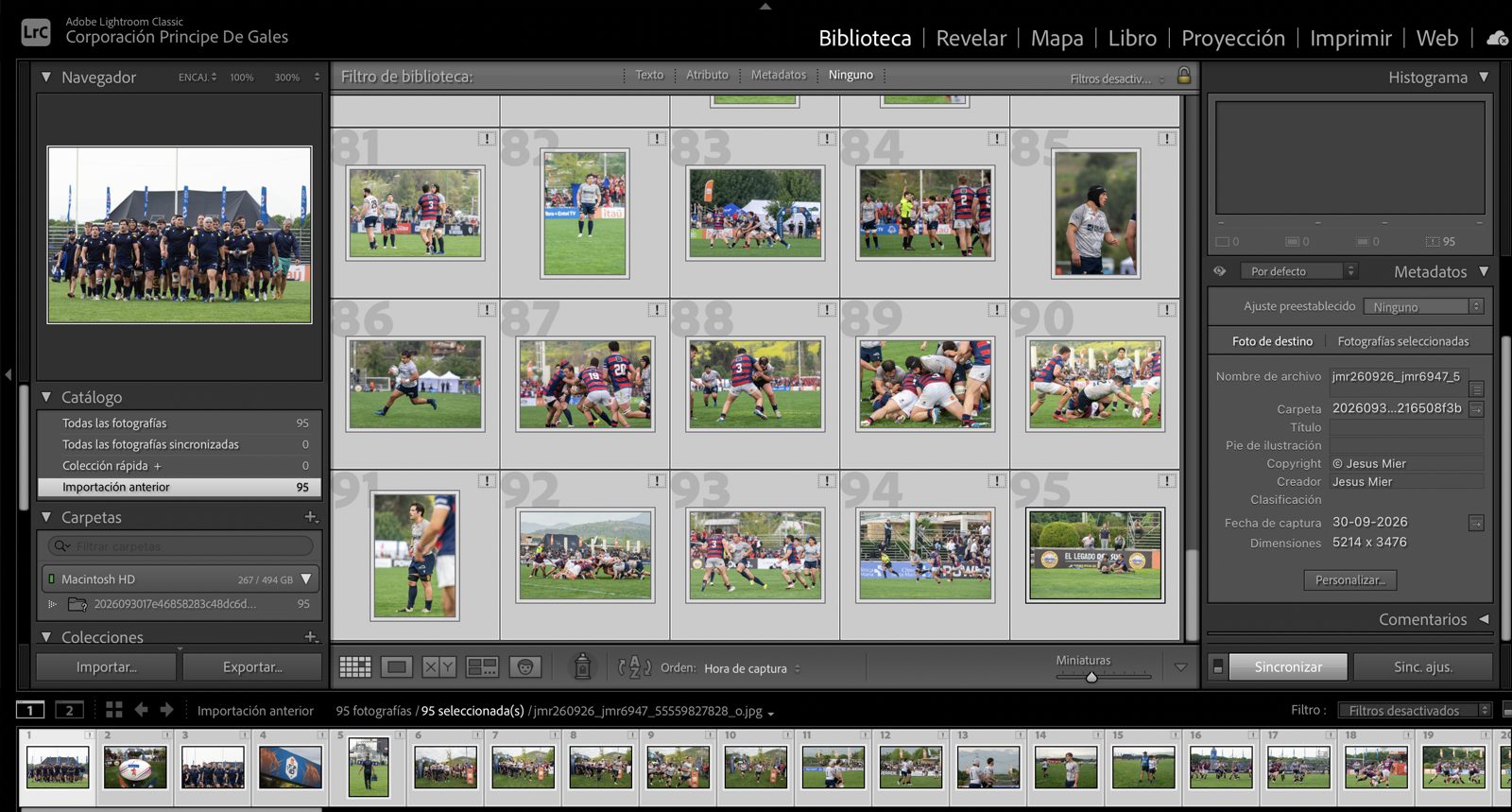Click the filter lock icon
The height and width of the screenshot is (812, 1512).
(1184, 76)
